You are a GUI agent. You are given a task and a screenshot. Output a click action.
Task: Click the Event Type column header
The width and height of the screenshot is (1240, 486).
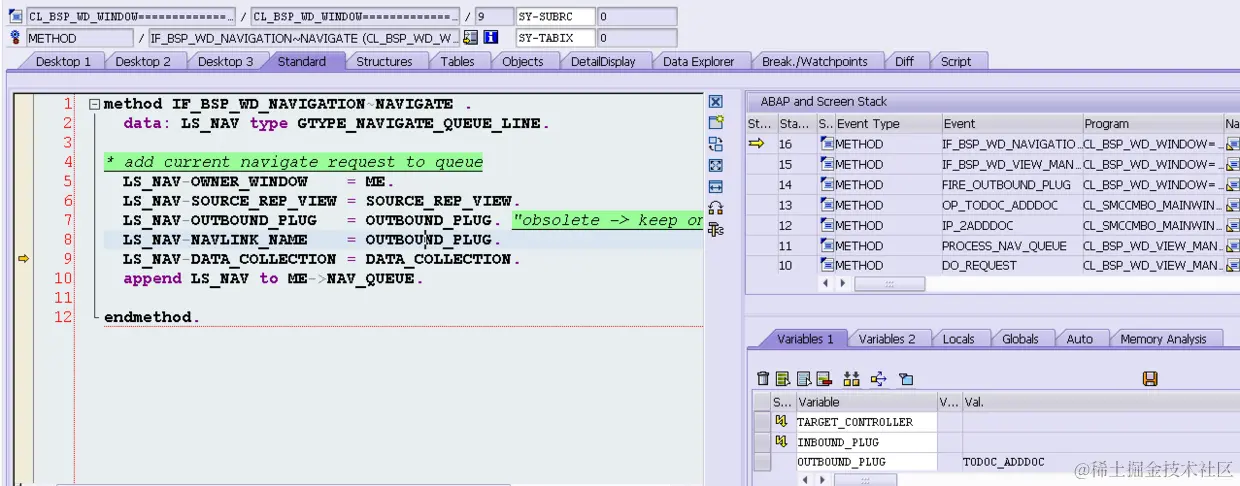[x=887, y=124]
